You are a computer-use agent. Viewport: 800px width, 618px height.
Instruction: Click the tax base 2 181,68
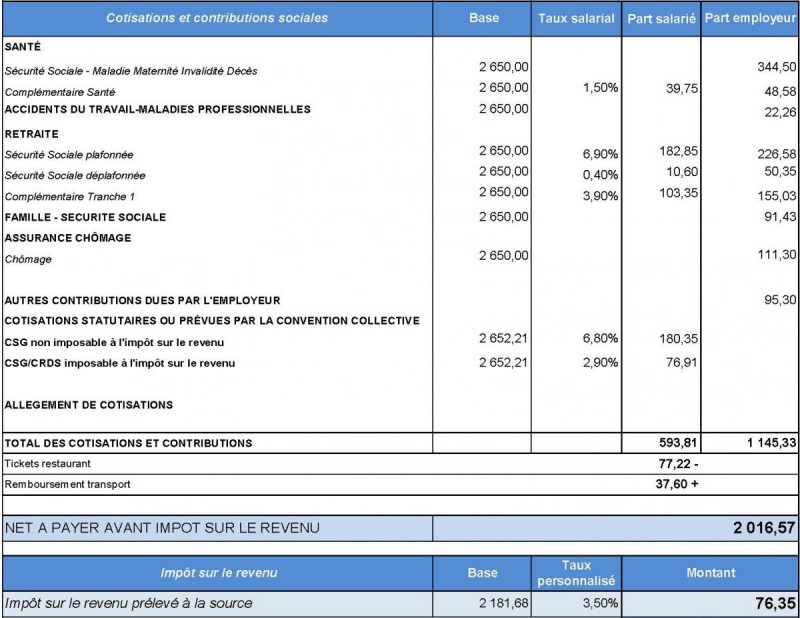tap(504, 603)
